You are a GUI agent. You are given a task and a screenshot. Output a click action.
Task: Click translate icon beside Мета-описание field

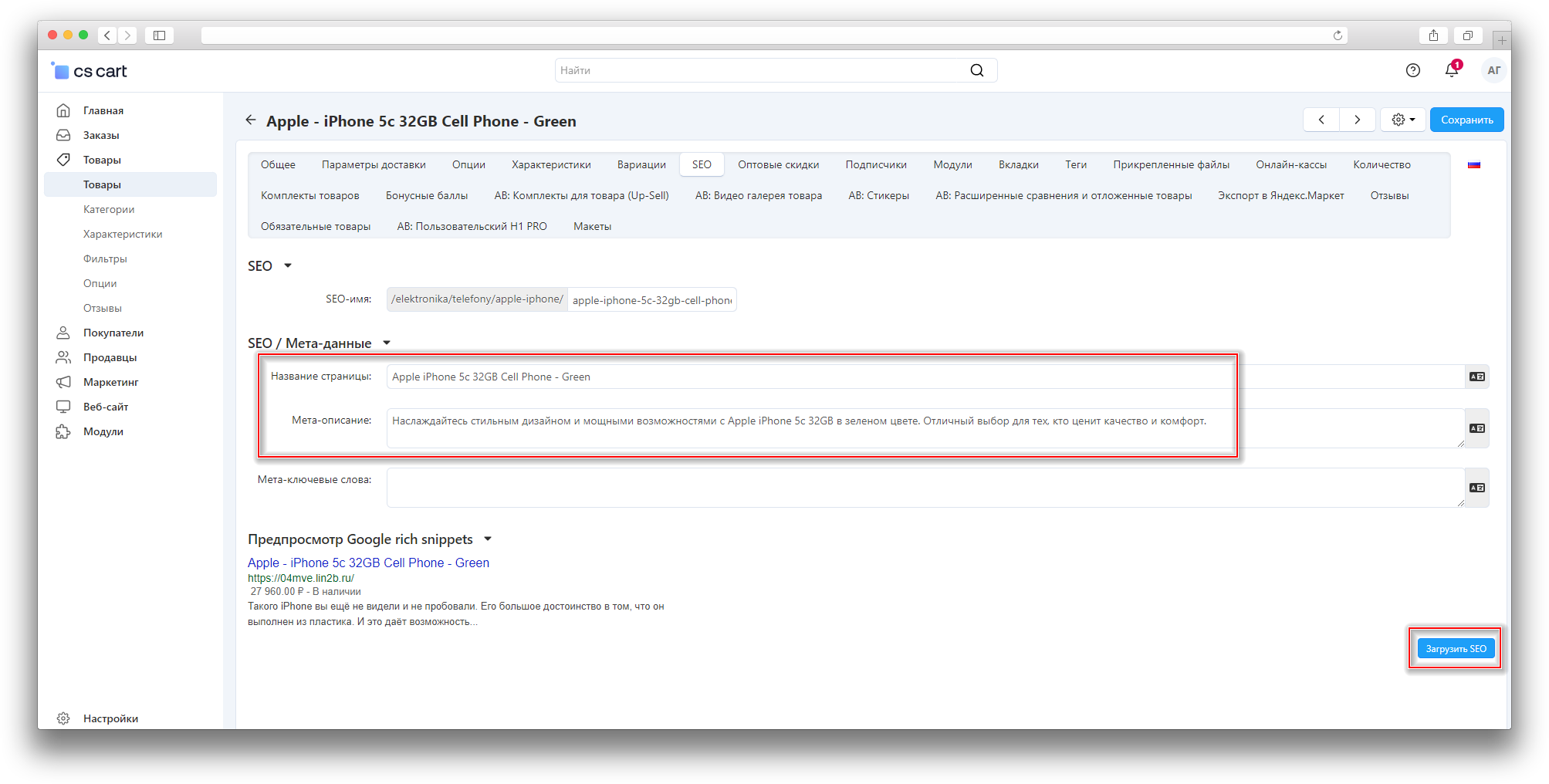1476,428
